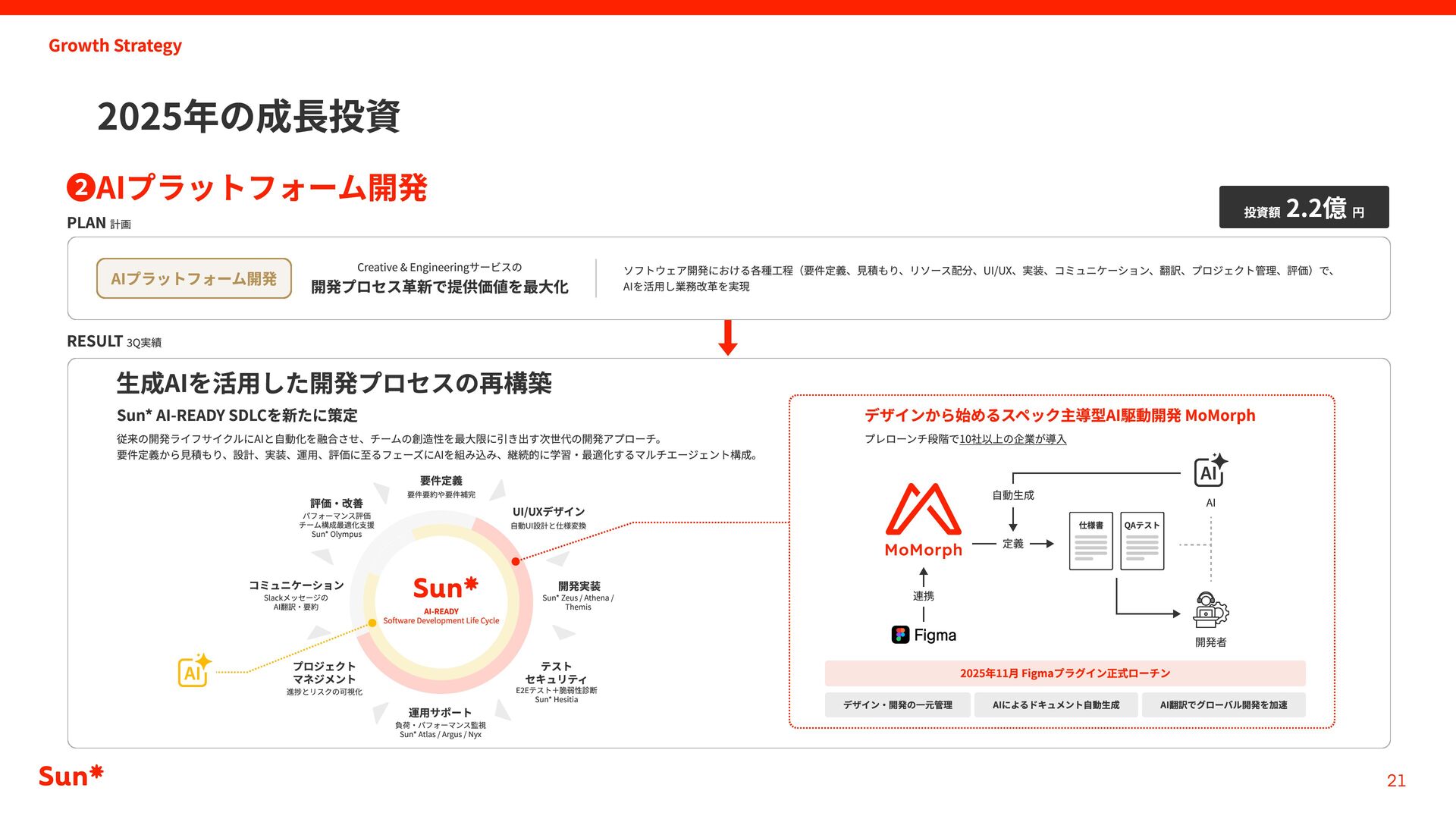This screenshot has height=819, width=1456.
Task: Click the Sun* logo in the footer
Action: pos(71,776)
